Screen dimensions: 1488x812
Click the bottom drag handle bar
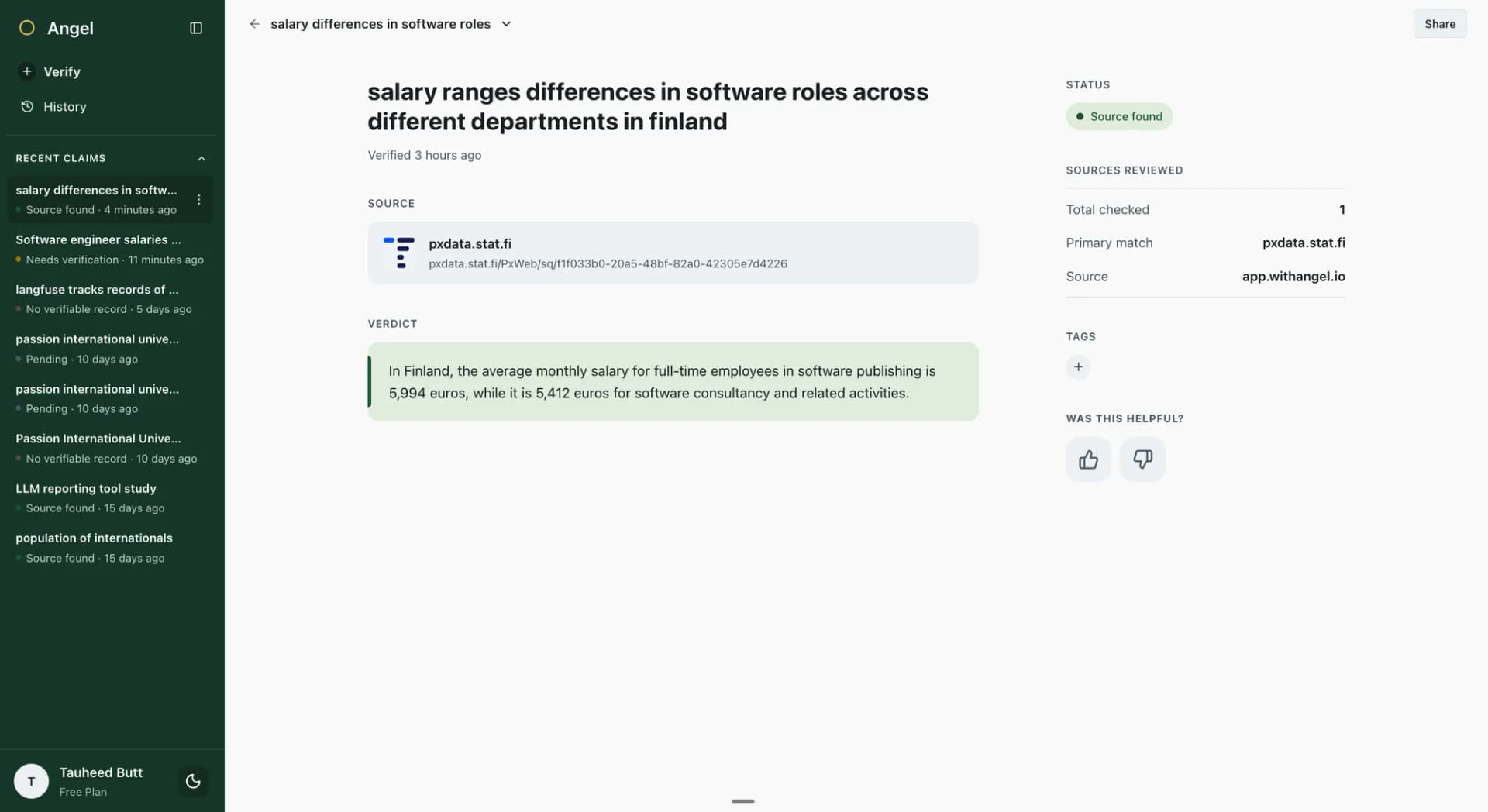click(x=742, y=801)
